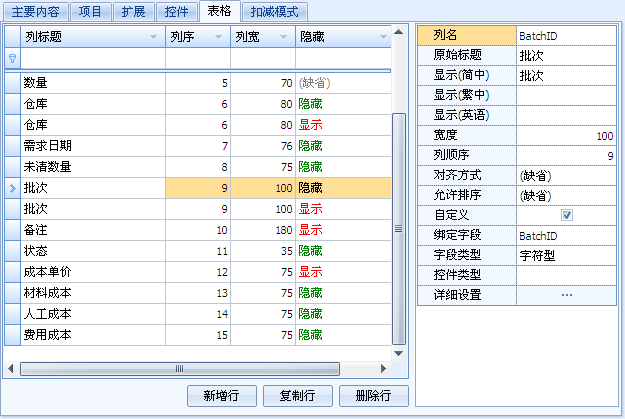
Task: Click the horizontal scrollbar thumb
Action: click(x=180, y=368)
